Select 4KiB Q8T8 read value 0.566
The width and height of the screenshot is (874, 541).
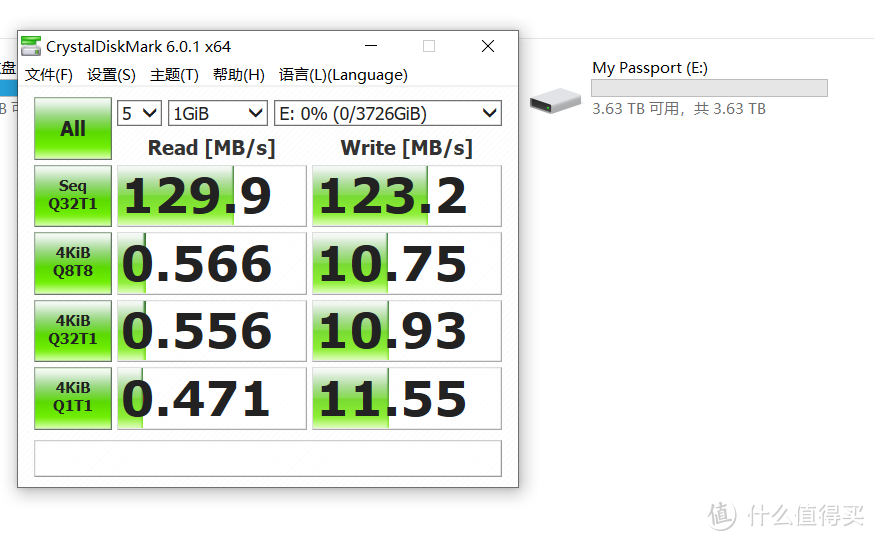coord(212,263)
